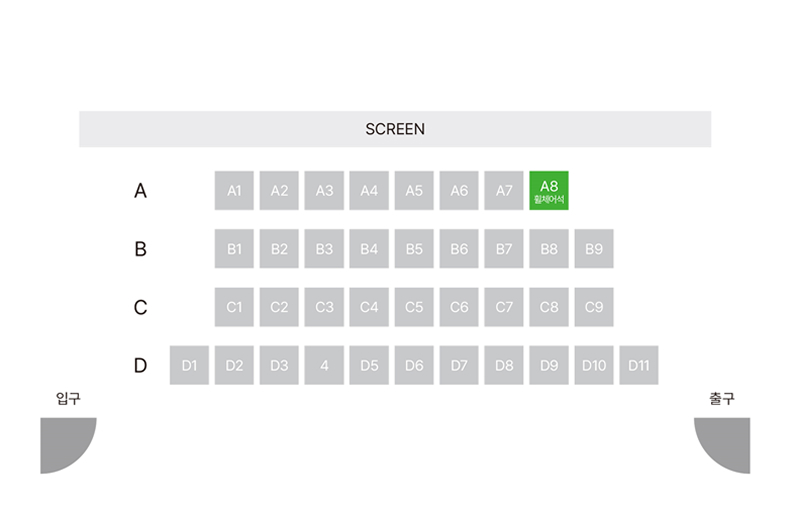Image resolution: width=790 pixels, height=526 pixels.
Task: Click the row A label
Action: [x=141, y=190]
